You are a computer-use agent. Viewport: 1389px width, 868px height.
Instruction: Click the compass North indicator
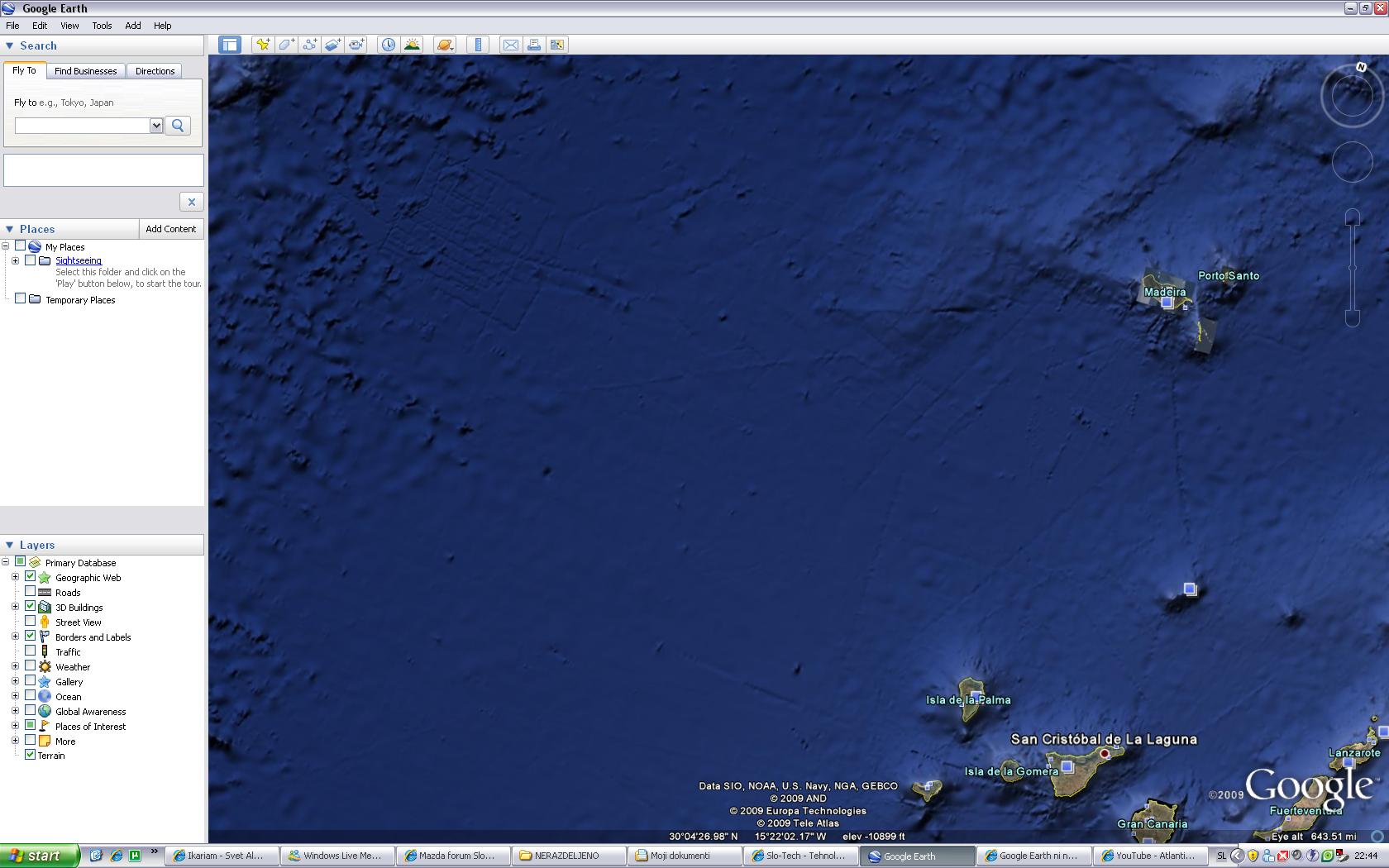[x=1361, y=67]
